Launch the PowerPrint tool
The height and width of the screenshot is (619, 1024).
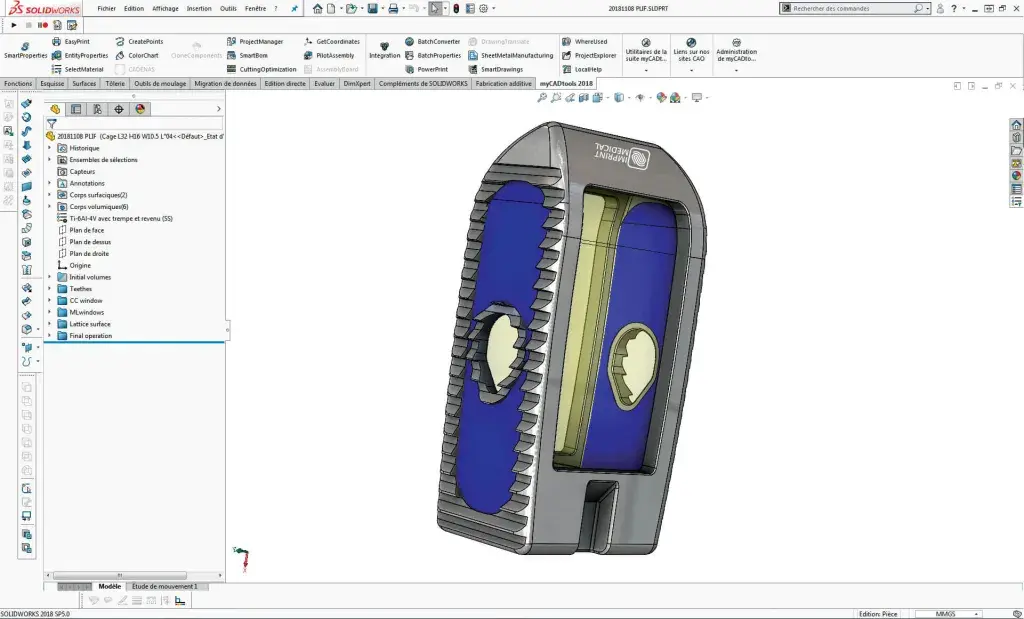coord(433,69)
